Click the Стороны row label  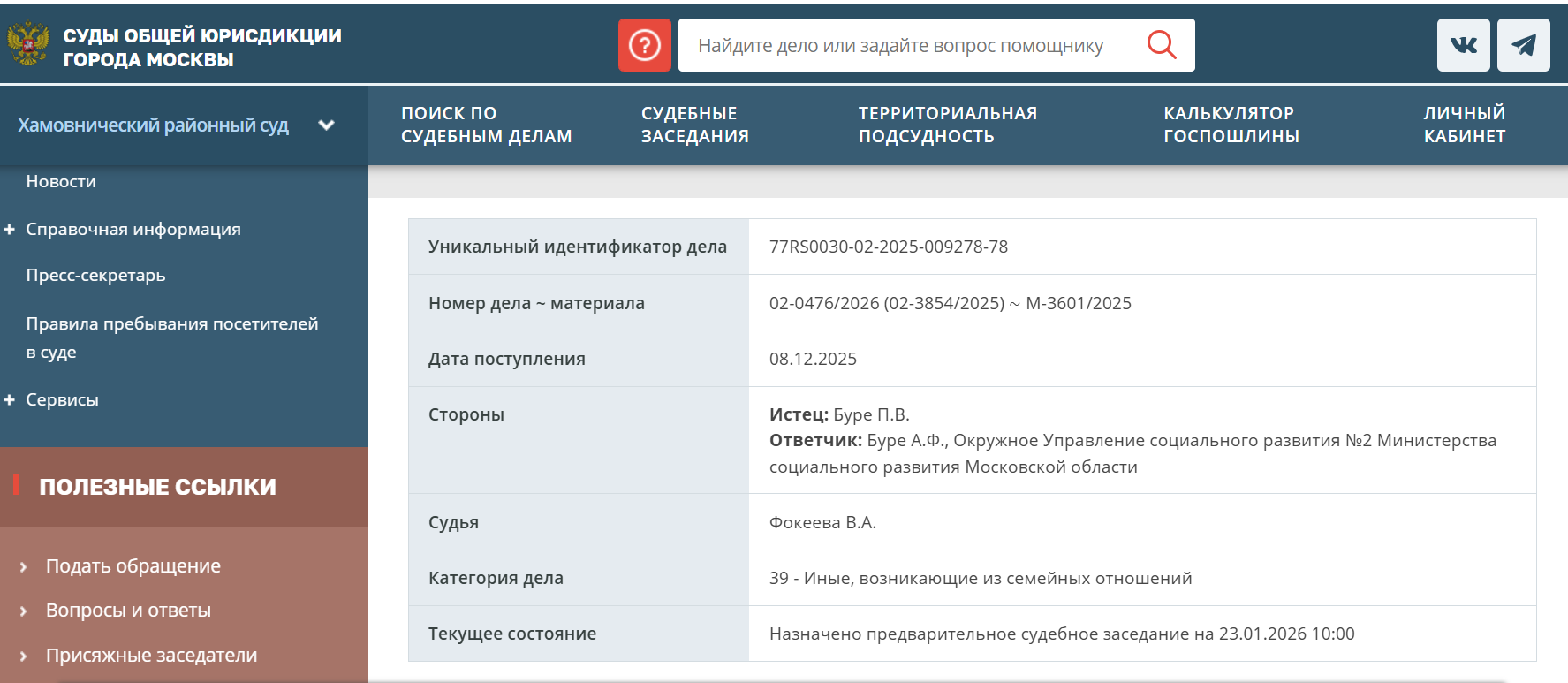(466, 414)
